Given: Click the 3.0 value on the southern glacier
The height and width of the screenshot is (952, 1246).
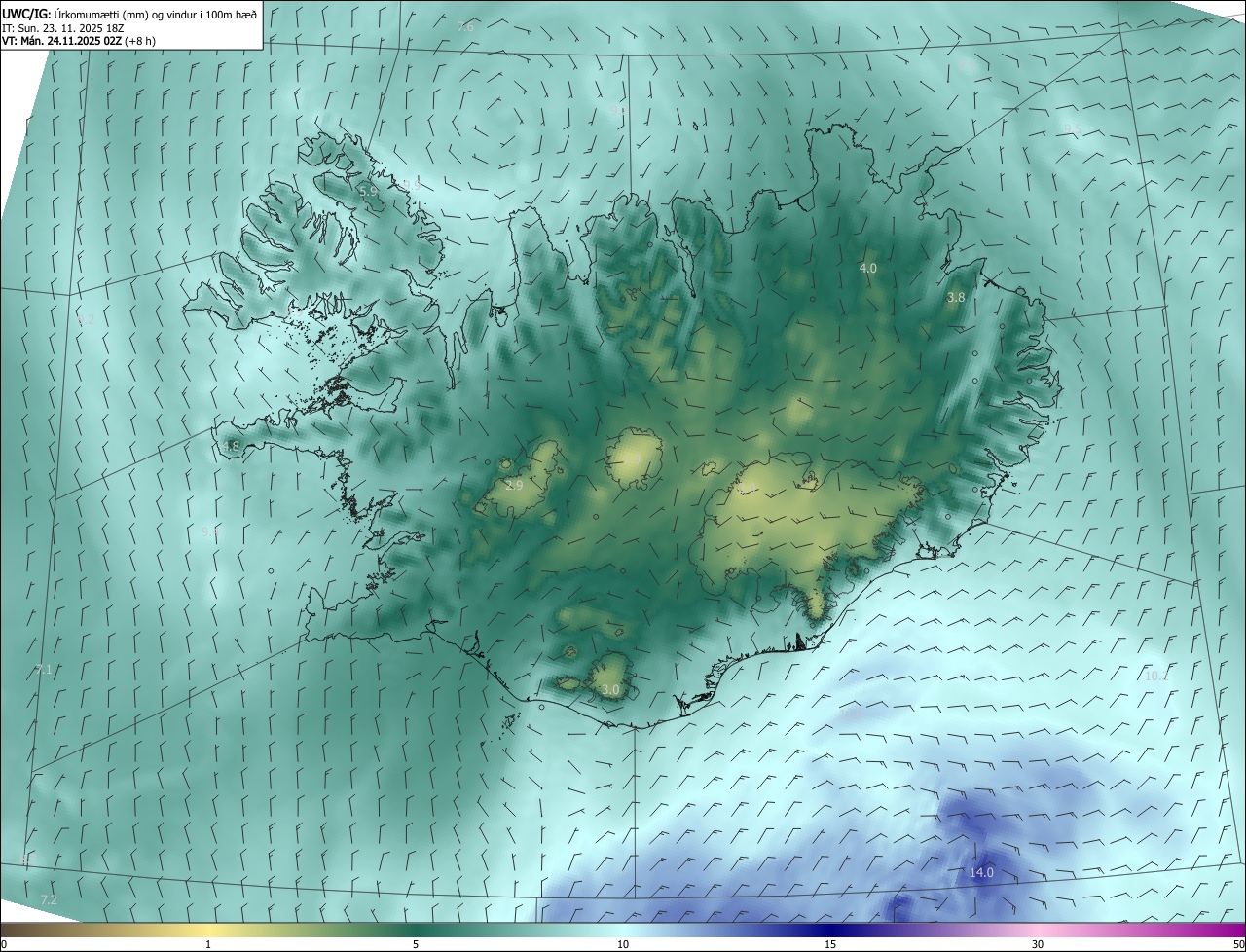Looking at the screenshot, I should click(610, 689).
